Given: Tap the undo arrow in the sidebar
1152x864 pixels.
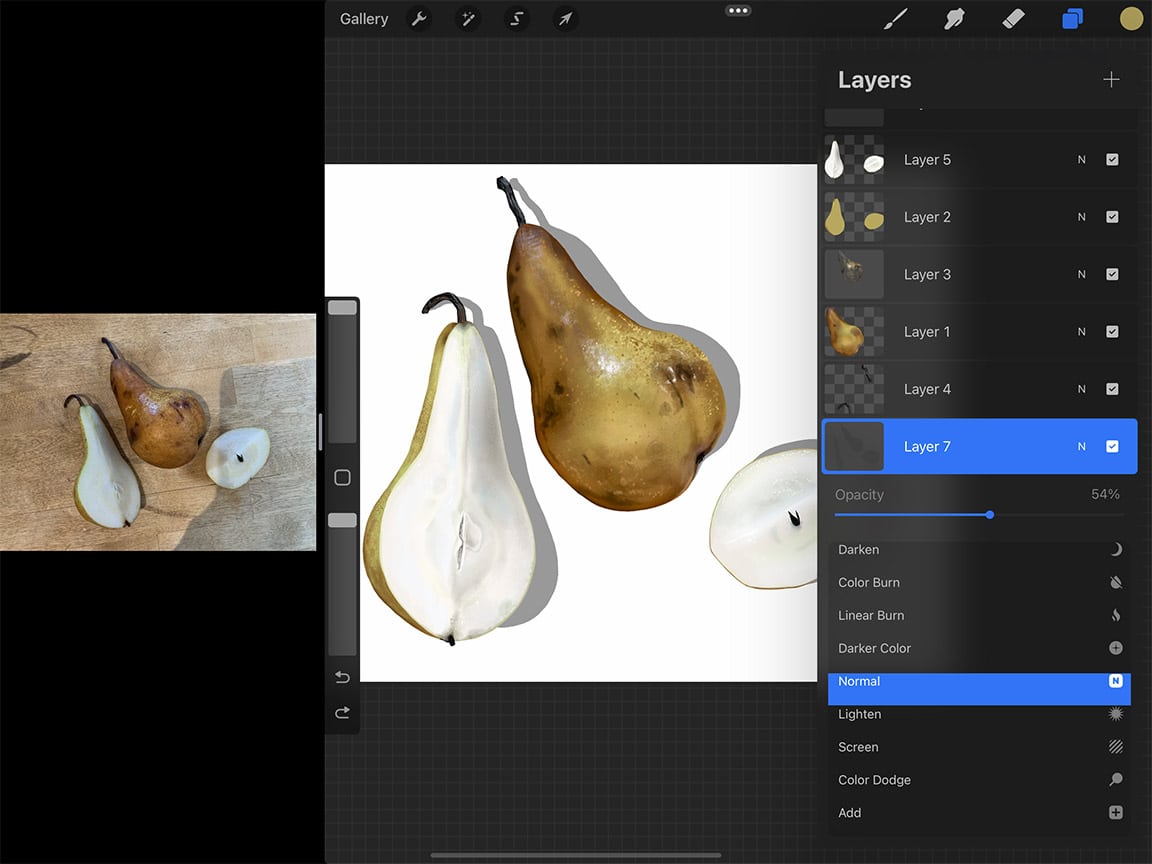Looking at the screenshot, I should click(x=342, y=677).
